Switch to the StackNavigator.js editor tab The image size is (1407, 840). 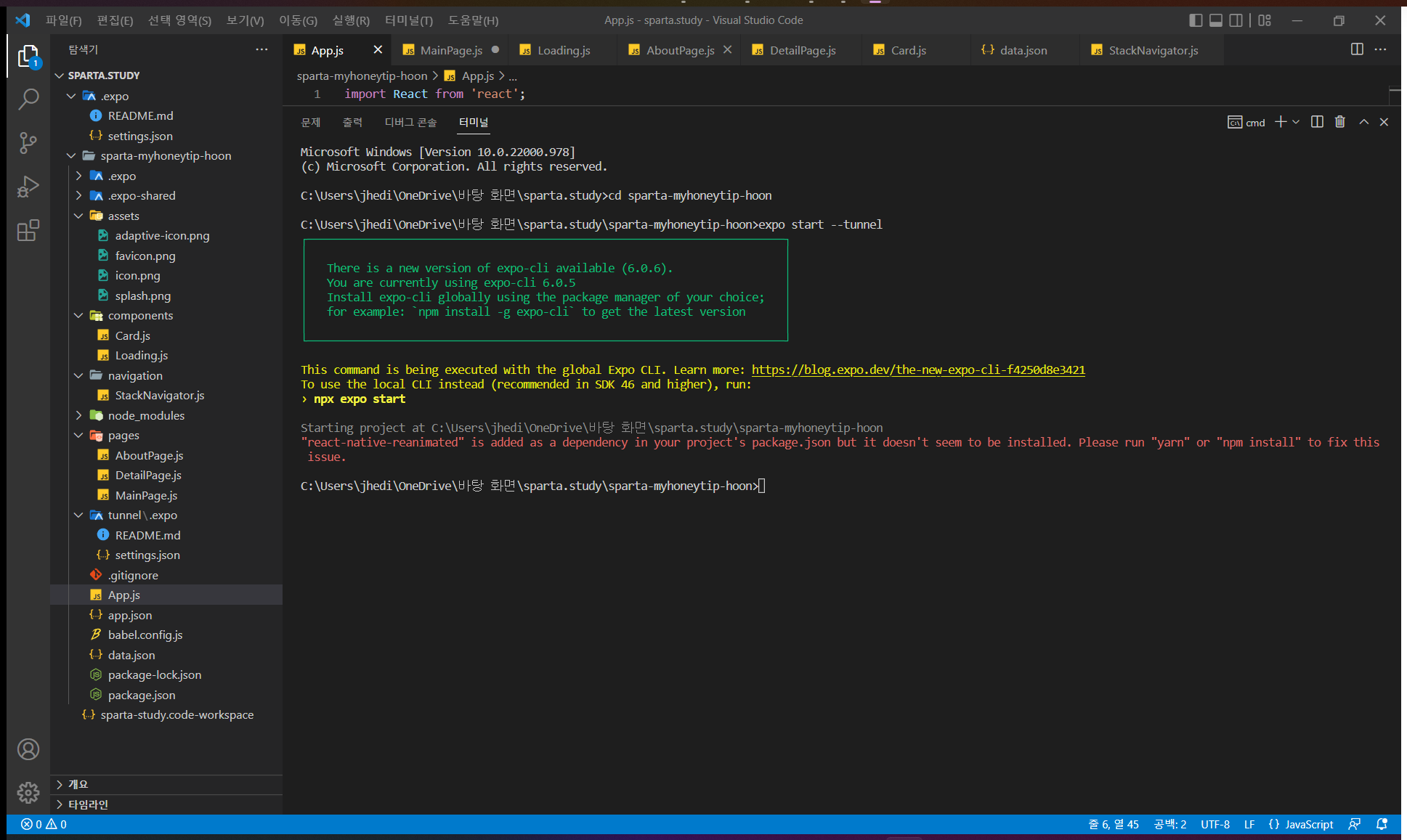click(x=1153, y=50)
